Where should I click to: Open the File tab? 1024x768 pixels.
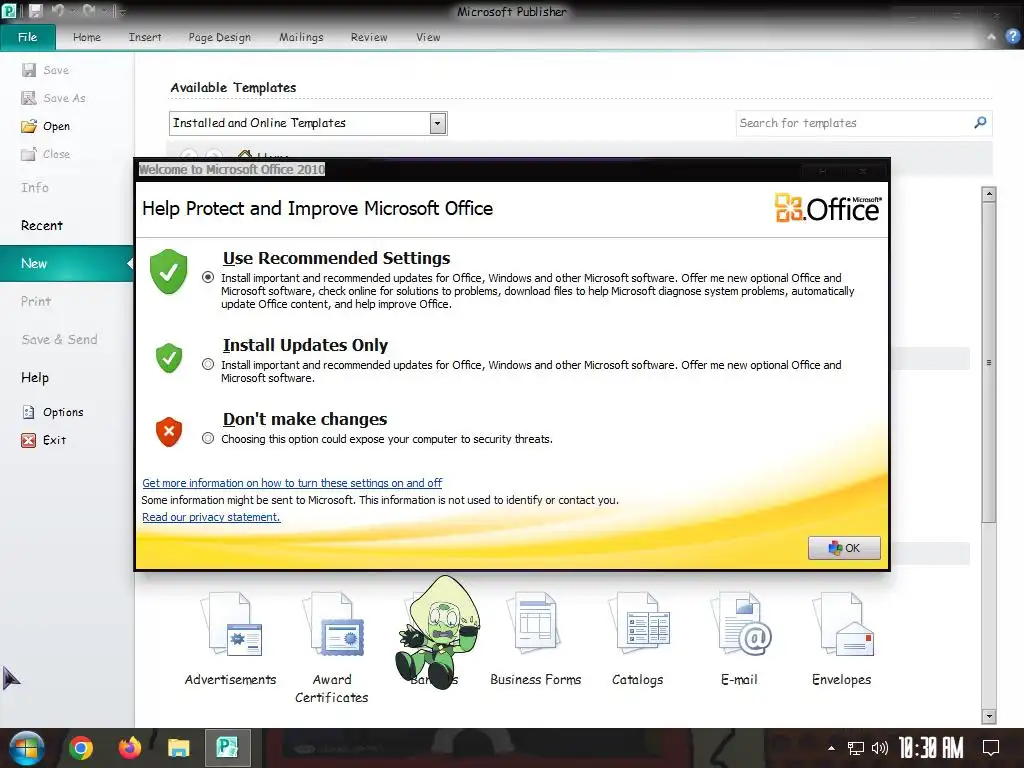click(x=27, y=37)
